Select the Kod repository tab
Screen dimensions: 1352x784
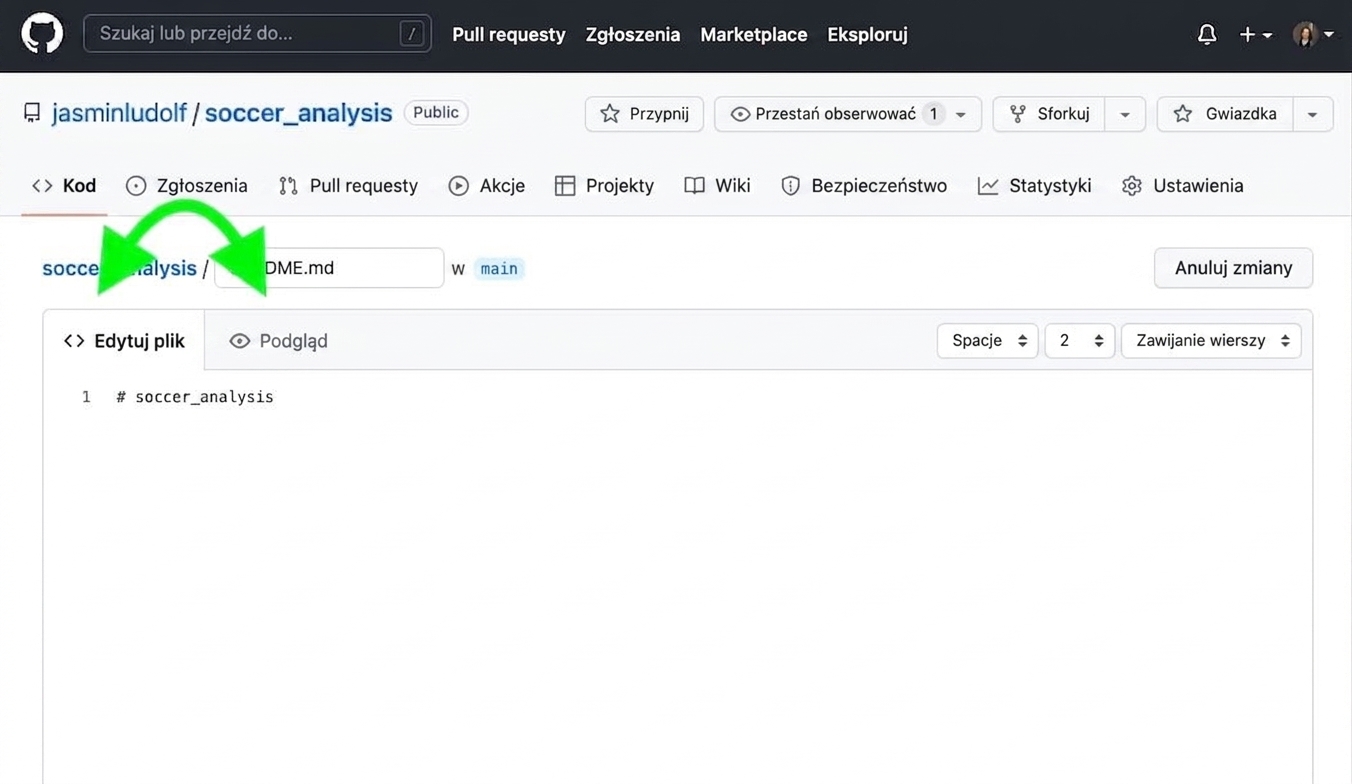[x=64, y=186]
